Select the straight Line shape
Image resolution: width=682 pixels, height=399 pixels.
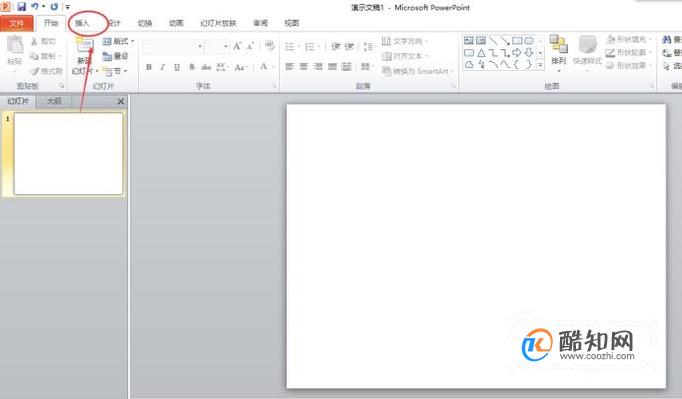point(493,41)
